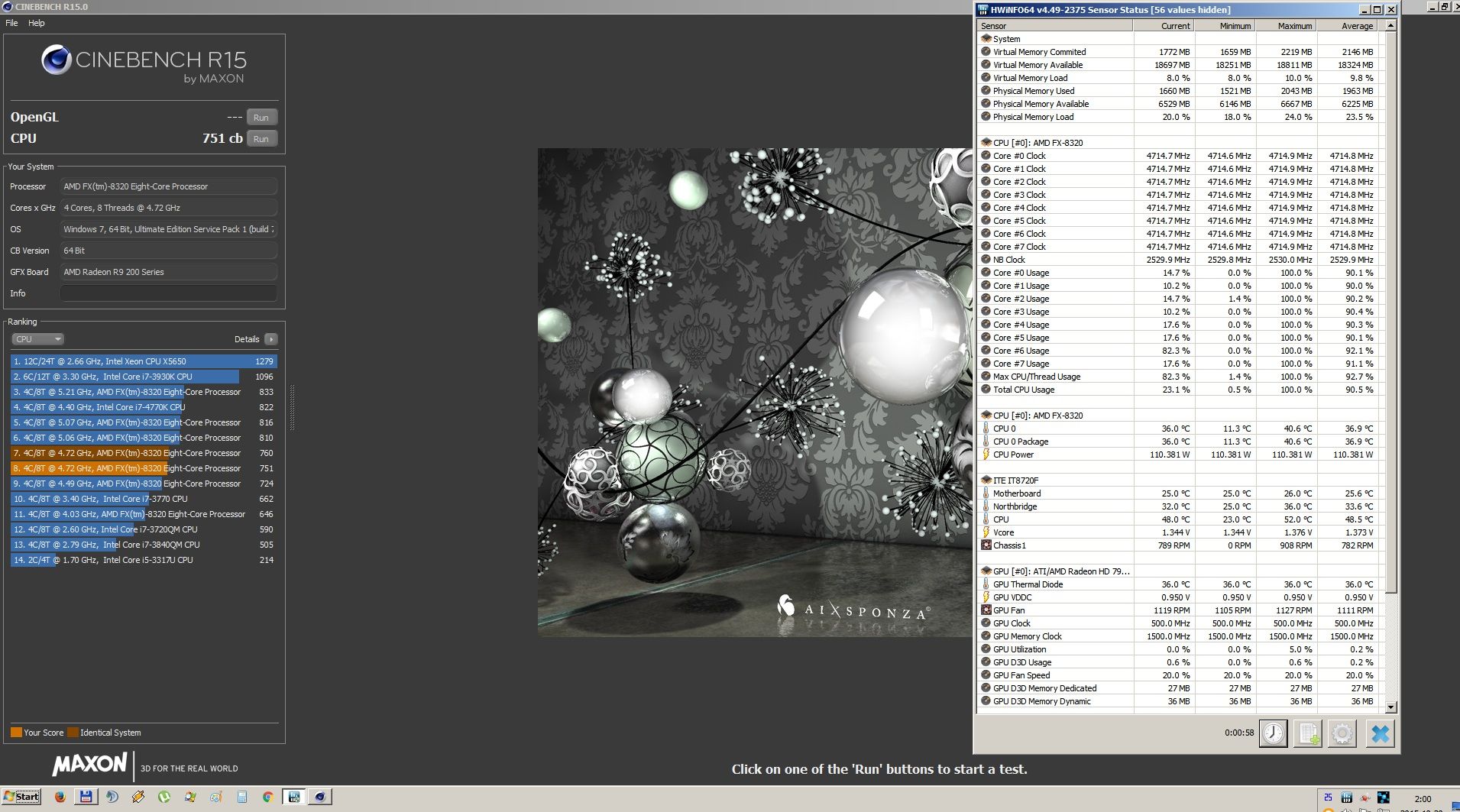
Task: Close HWiNFO sensors with blue X button
Action: click(1380, 734)
